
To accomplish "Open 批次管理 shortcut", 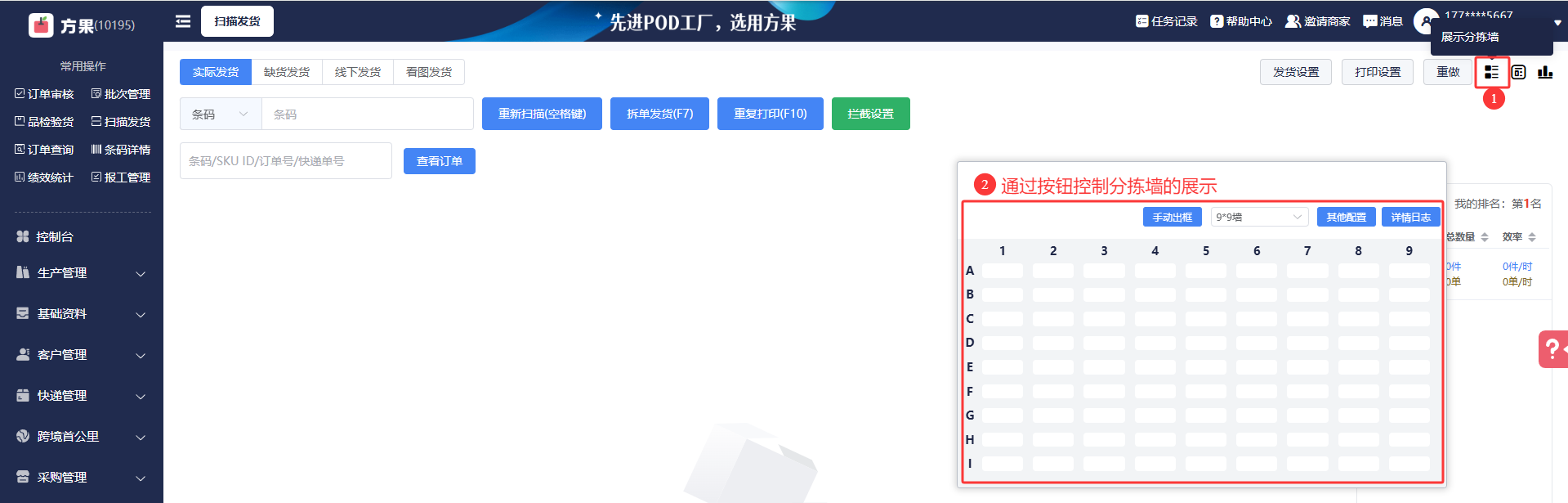I will coord(121,94).
